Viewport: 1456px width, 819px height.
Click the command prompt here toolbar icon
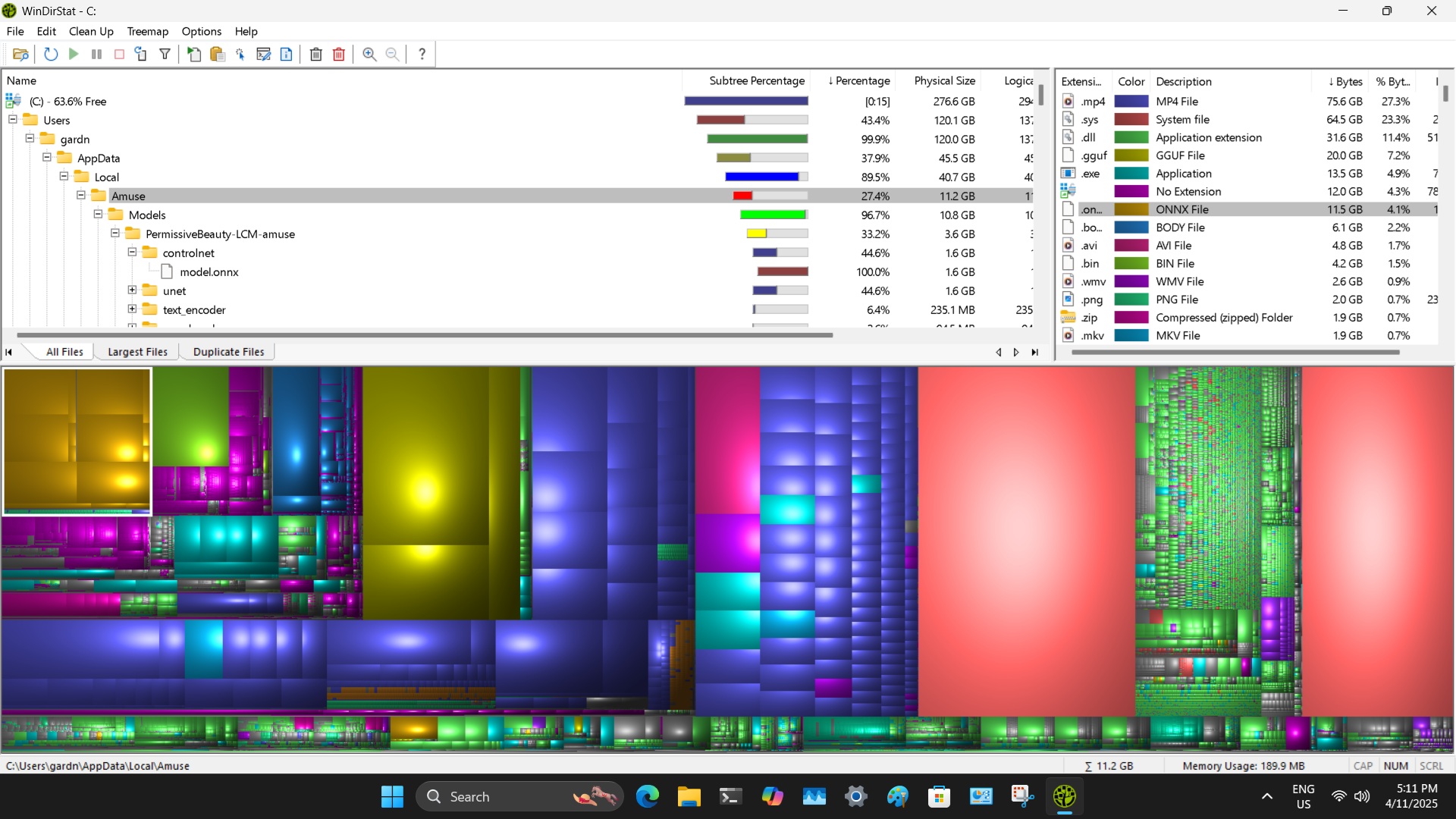coord(263,54)
